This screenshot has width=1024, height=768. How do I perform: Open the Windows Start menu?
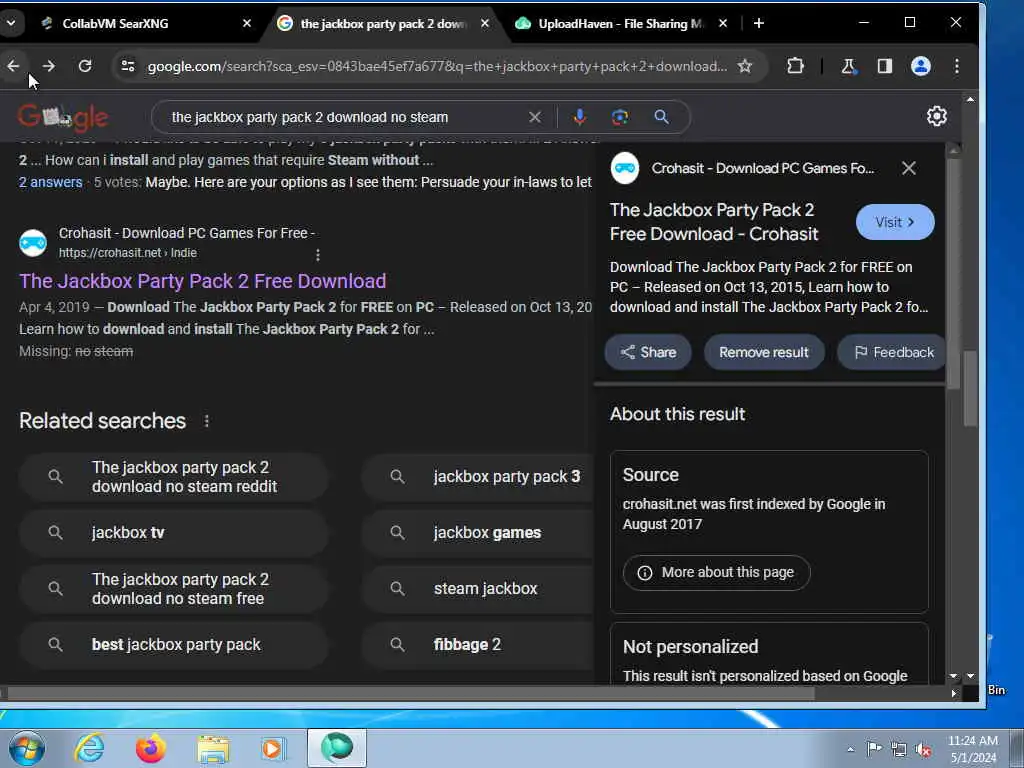click(27, 748)
